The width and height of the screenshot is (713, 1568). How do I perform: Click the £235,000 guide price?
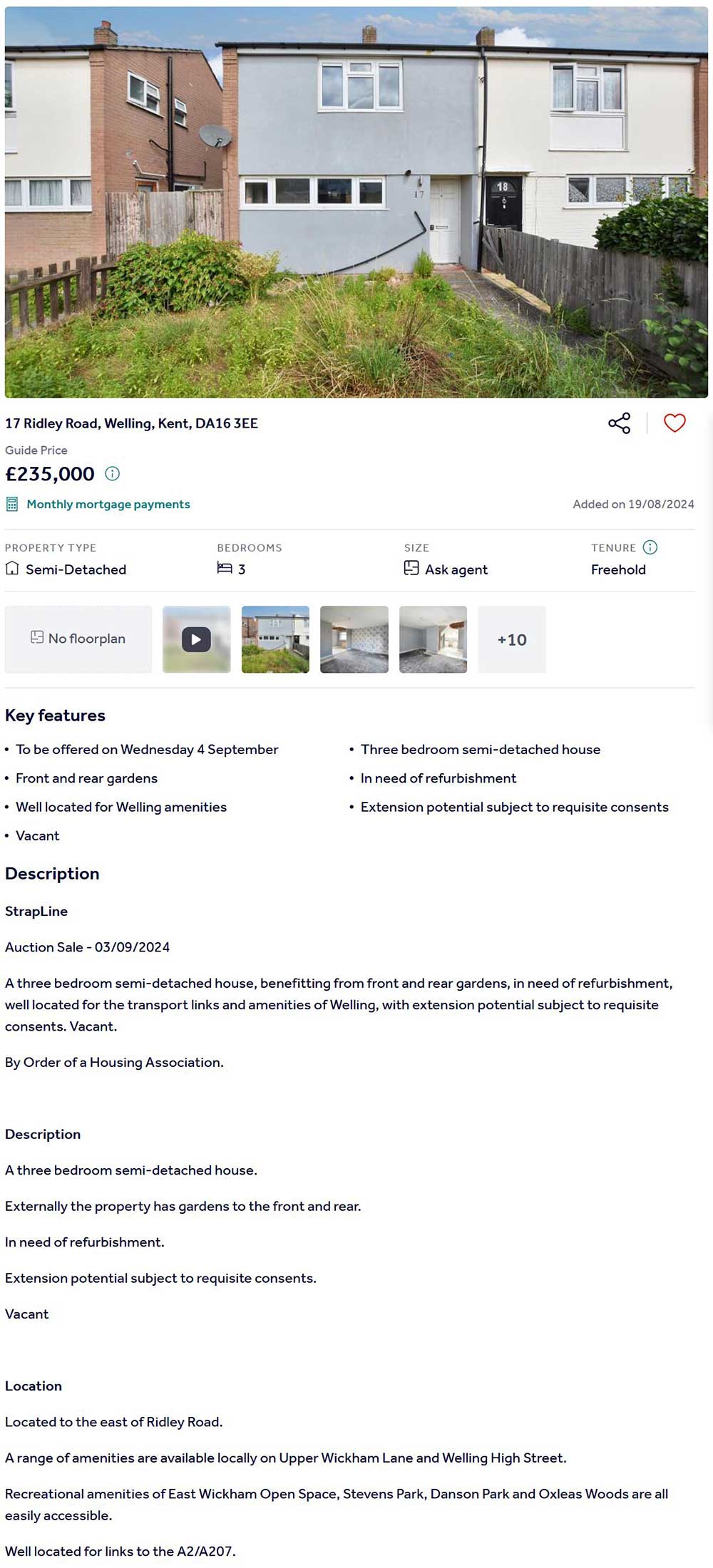coord(50,474)
